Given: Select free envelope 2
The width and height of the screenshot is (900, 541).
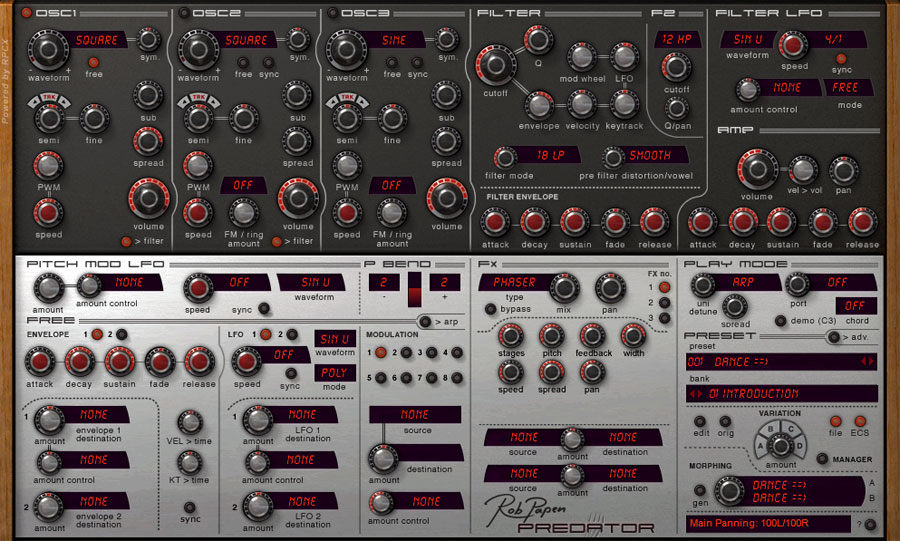Looking at the screenshot, I should point(122,334).
